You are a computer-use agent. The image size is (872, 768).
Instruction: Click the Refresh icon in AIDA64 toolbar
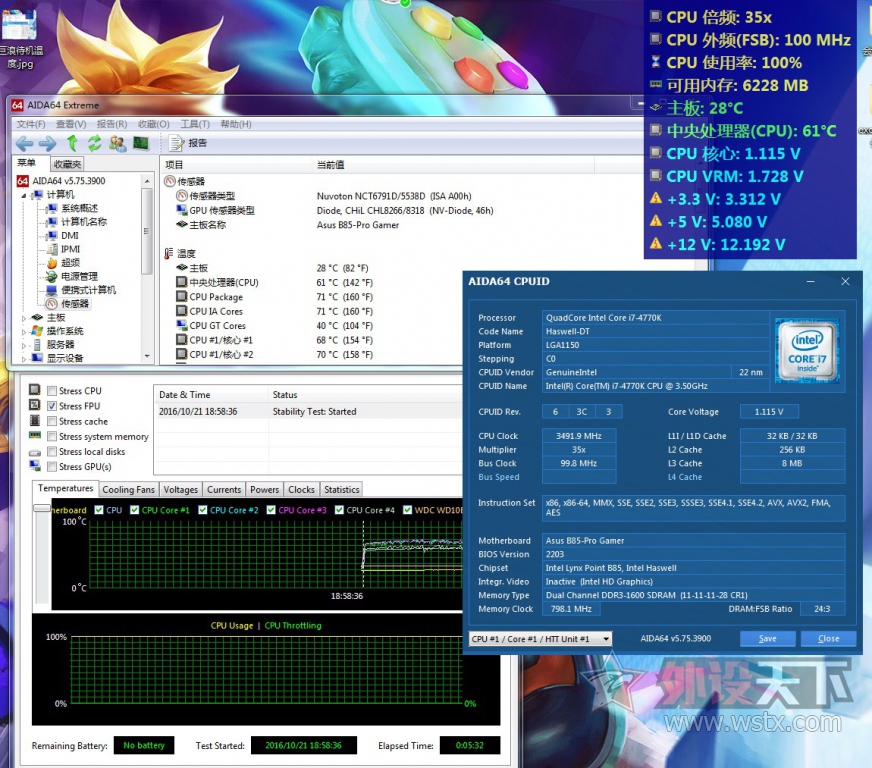(95, 143)
